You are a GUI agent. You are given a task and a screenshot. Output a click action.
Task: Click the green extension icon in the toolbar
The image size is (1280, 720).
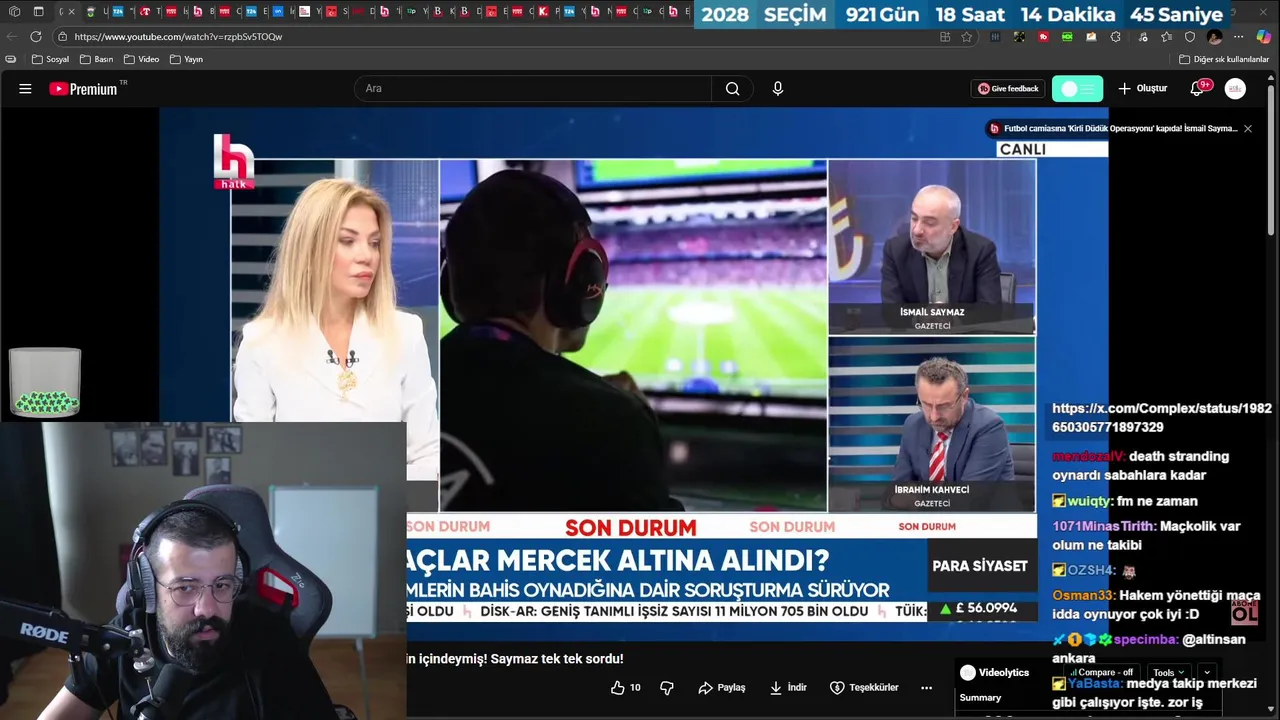[1067, 37]
